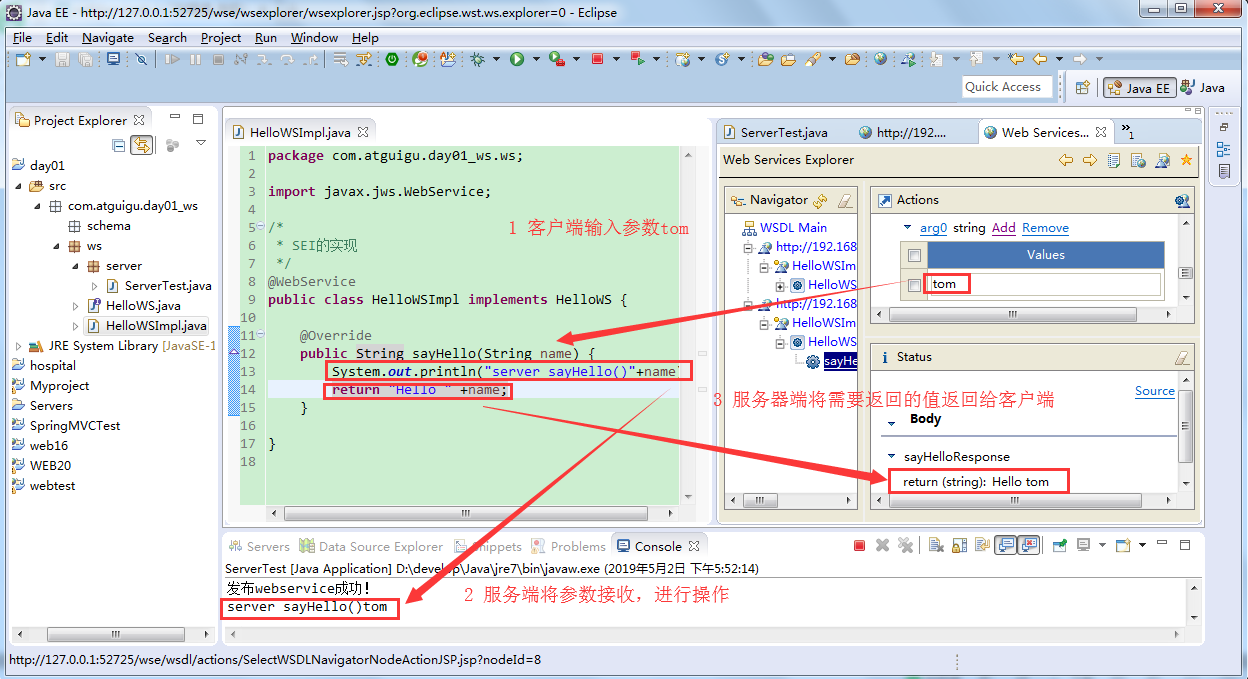Switch to the Problems tab

point(569,546)
